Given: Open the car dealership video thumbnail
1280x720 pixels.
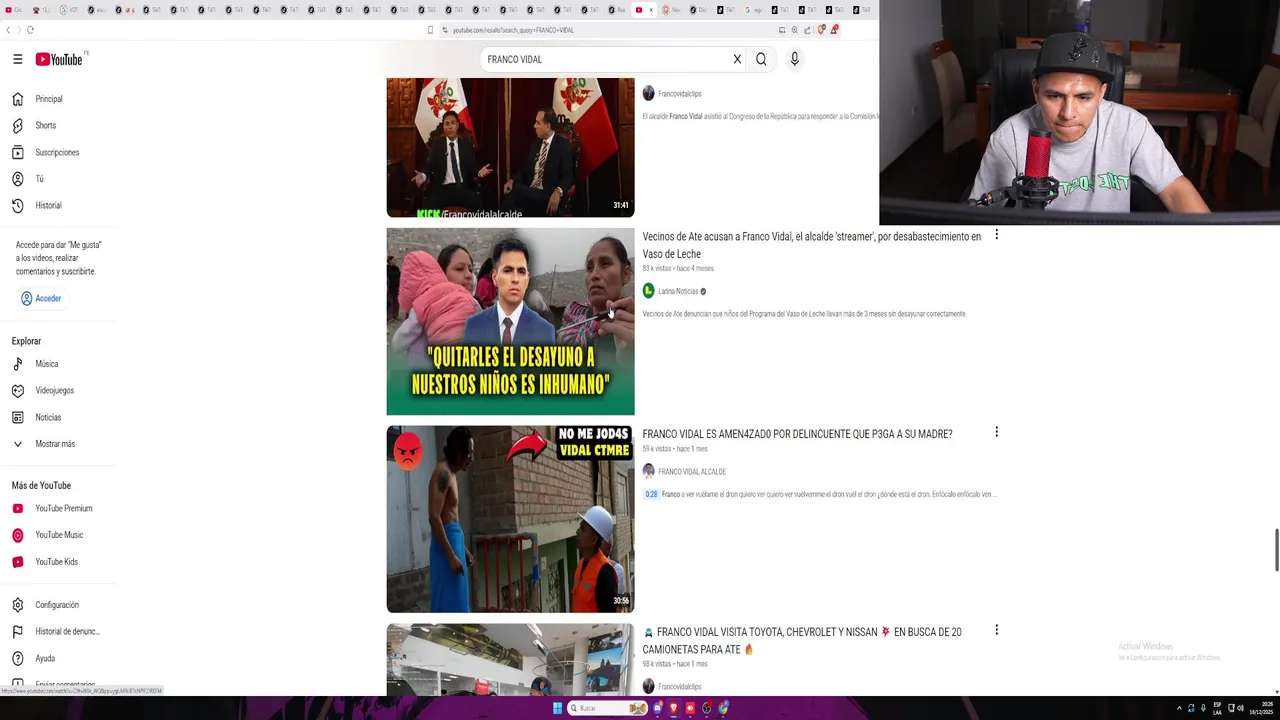Looking at the screenshot, I should [x=510, y=659].
